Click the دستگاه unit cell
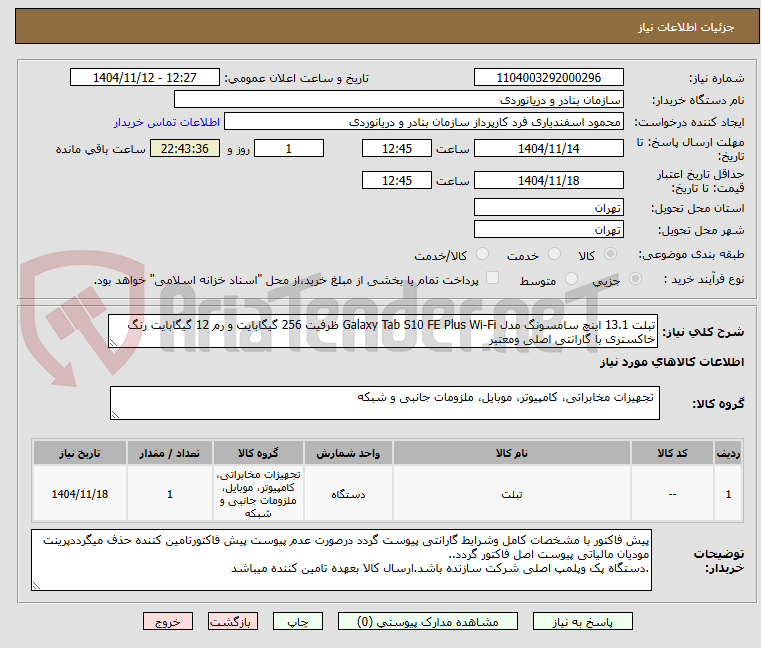Image resolution: width=761 pixels, height=648 pixels. pos(348,494)
